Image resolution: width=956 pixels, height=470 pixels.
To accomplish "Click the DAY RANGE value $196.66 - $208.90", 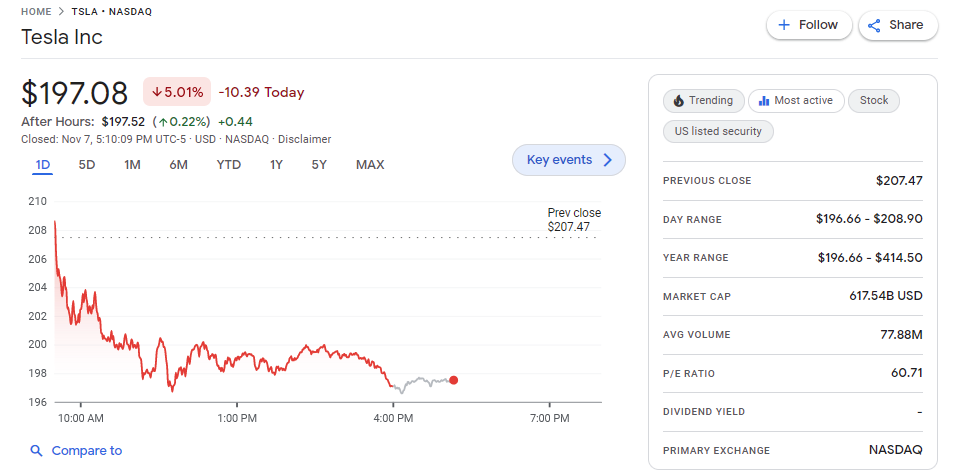I will (869, 219).
